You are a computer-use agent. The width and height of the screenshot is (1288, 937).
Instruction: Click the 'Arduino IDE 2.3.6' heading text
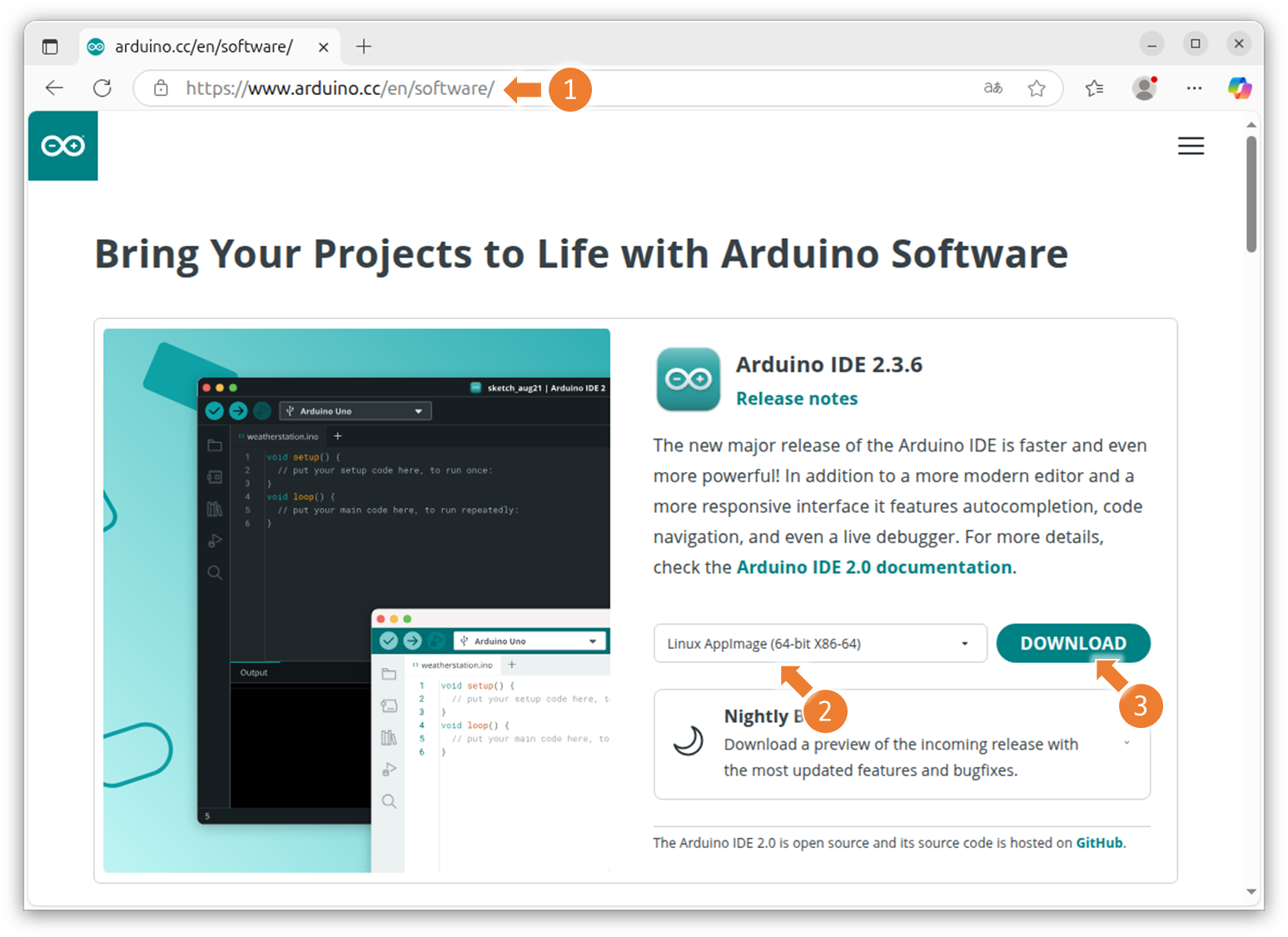[x=829, y=365]
